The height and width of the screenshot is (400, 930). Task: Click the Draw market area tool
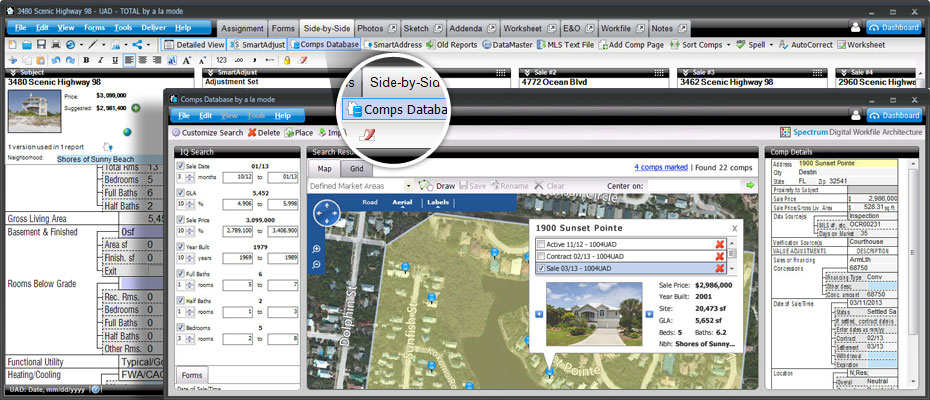click(437, 186)
